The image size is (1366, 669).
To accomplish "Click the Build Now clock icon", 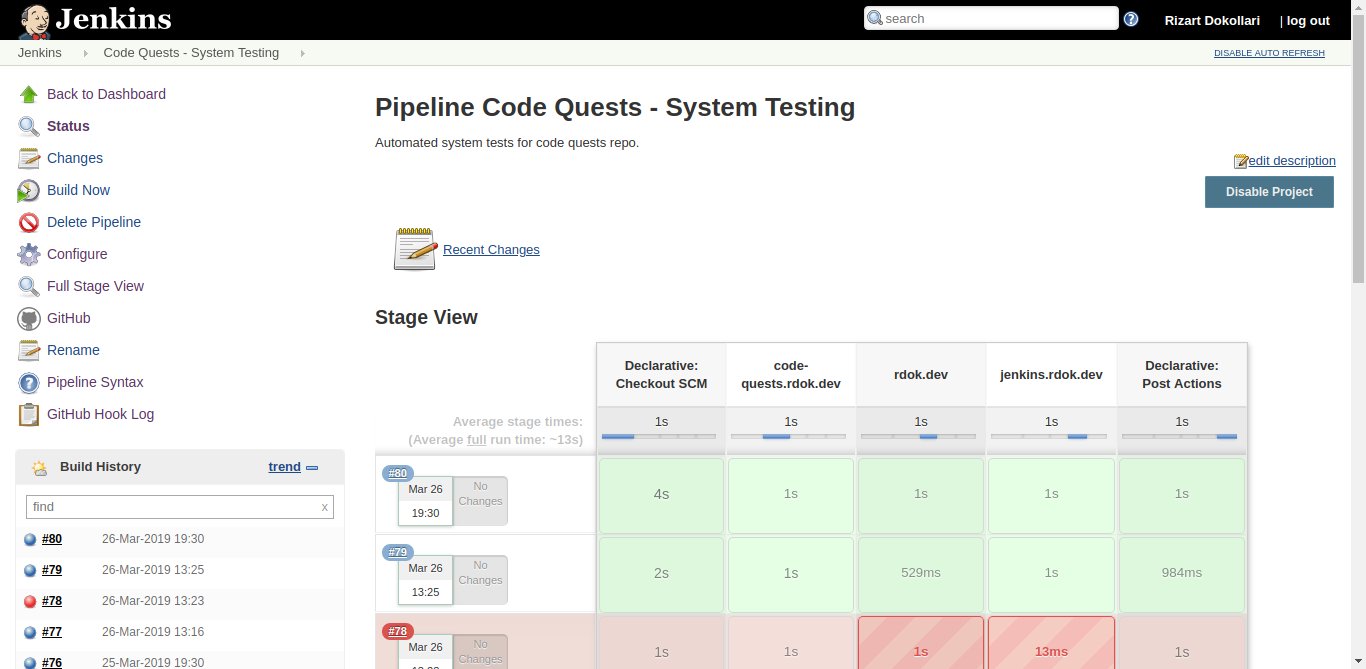I will click(29, 190).
